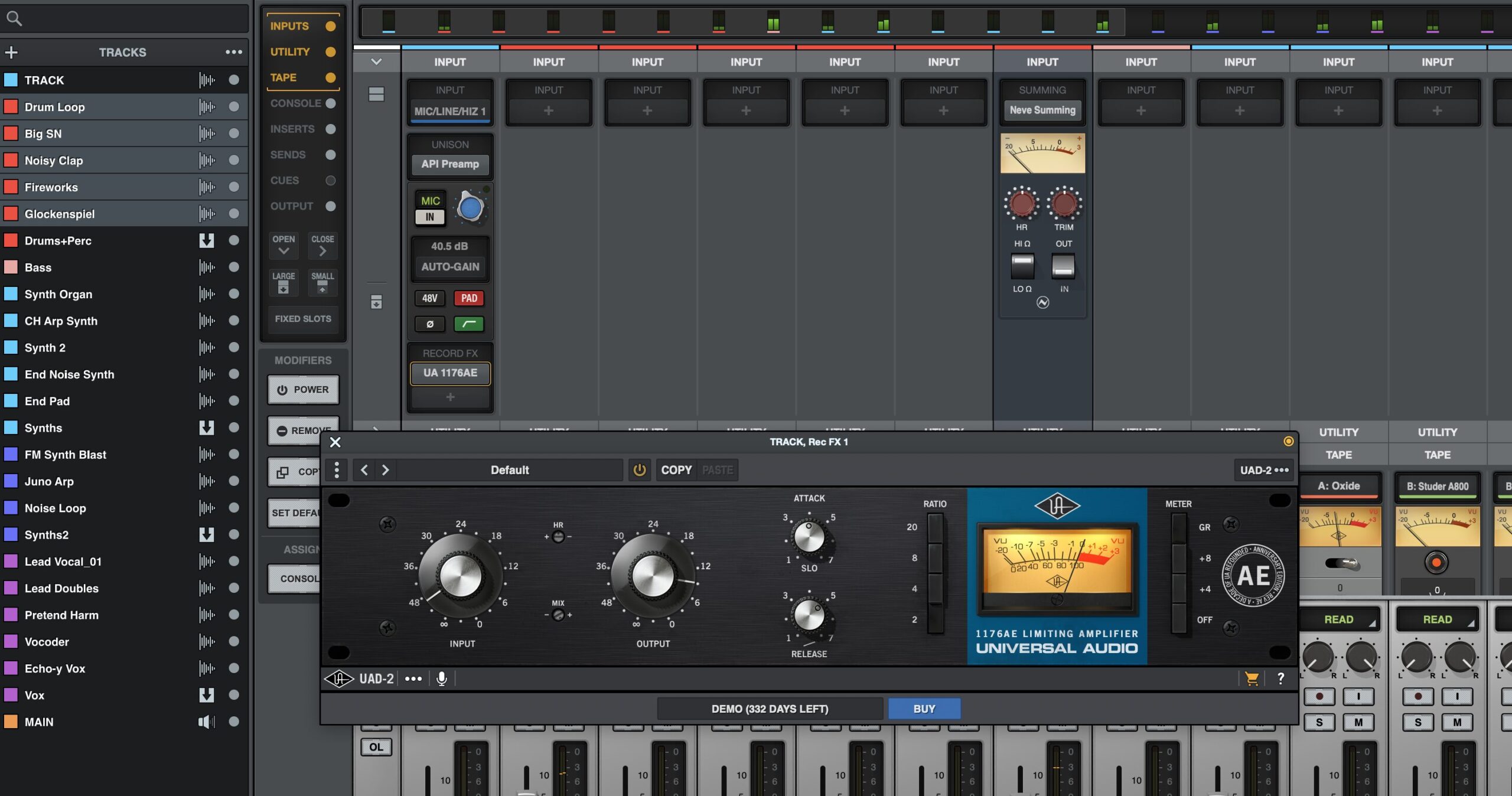Toggle INPUTS section visibility
The image size is (1512, 796).
331,26
